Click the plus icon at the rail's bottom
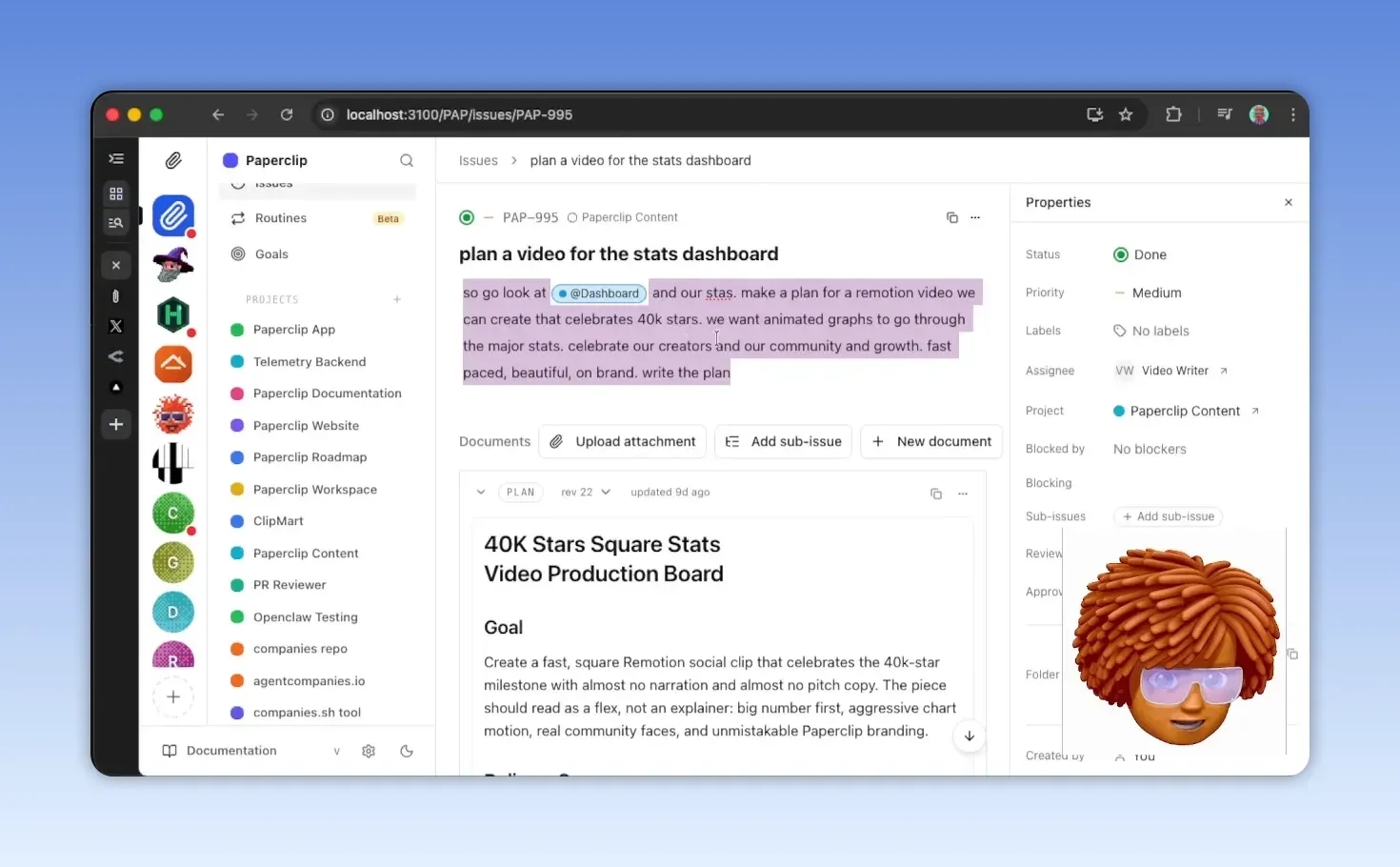This screenshot has width=1400, height=867. (115, 424)
